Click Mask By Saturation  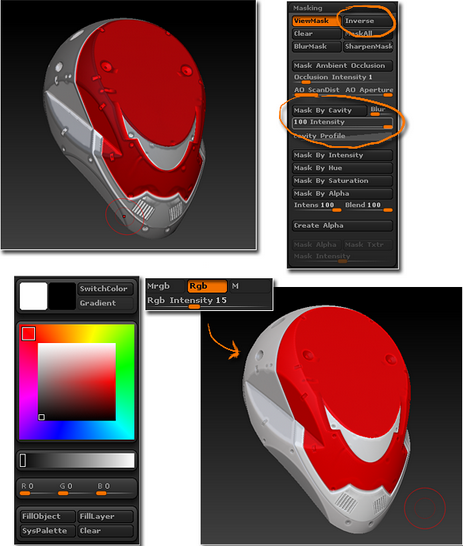[x=342, y=181]
